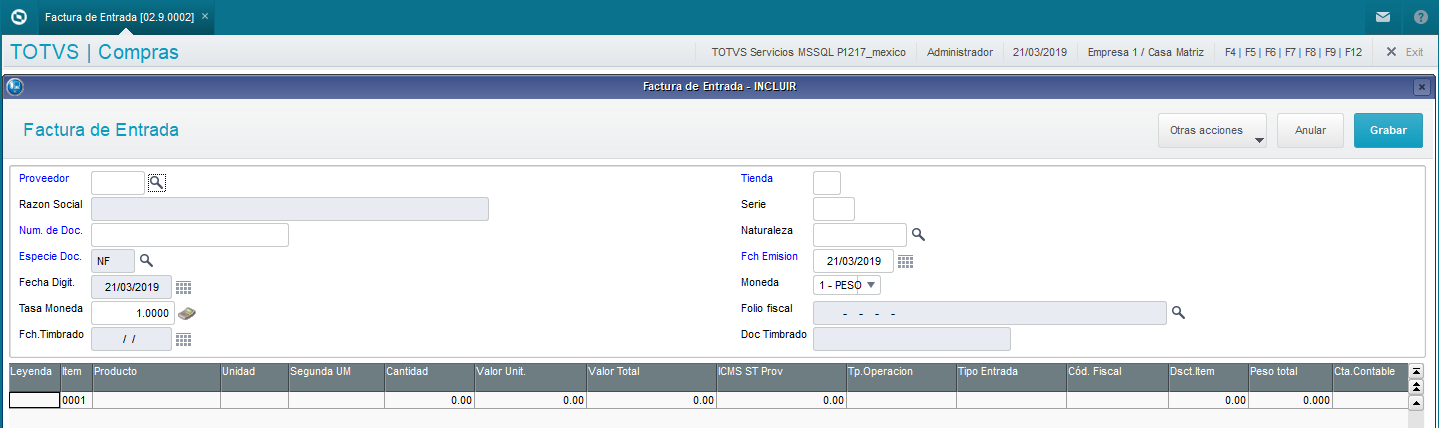Viewport: 1439px width, 428px height.
Task: Click the dialog title bar round icon
Action: [x=15, y=86]
